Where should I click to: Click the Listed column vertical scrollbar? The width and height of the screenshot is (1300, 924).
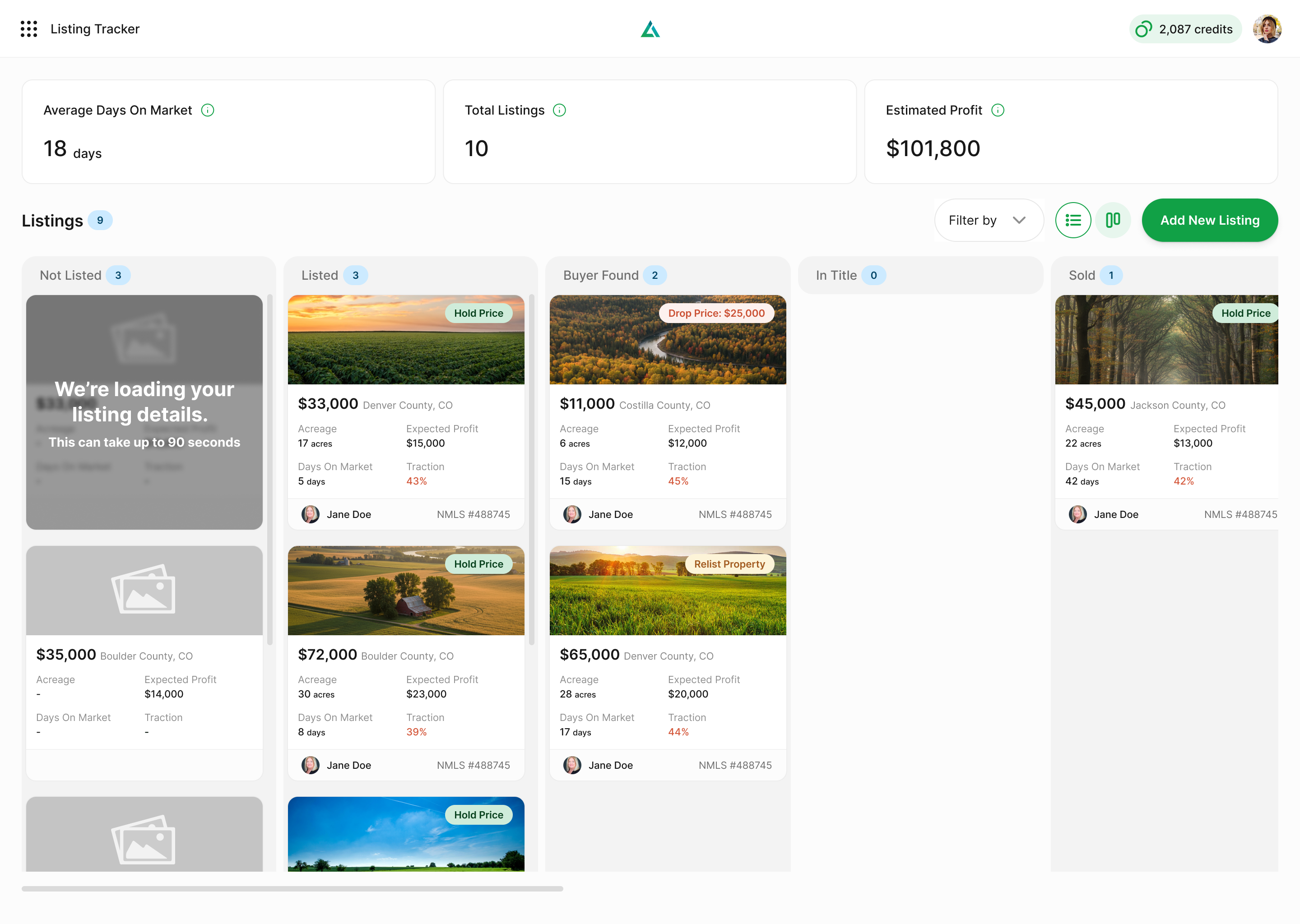532,469
